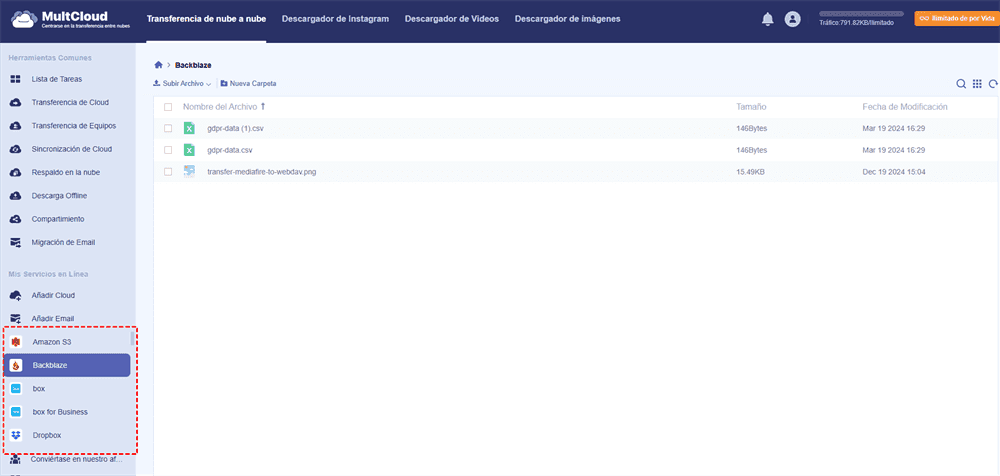Check the transfer-mediafire-to-webdav.png checkbox
Screen dimensions: 1000x476
pyautogui.click(x=168, y=172)
